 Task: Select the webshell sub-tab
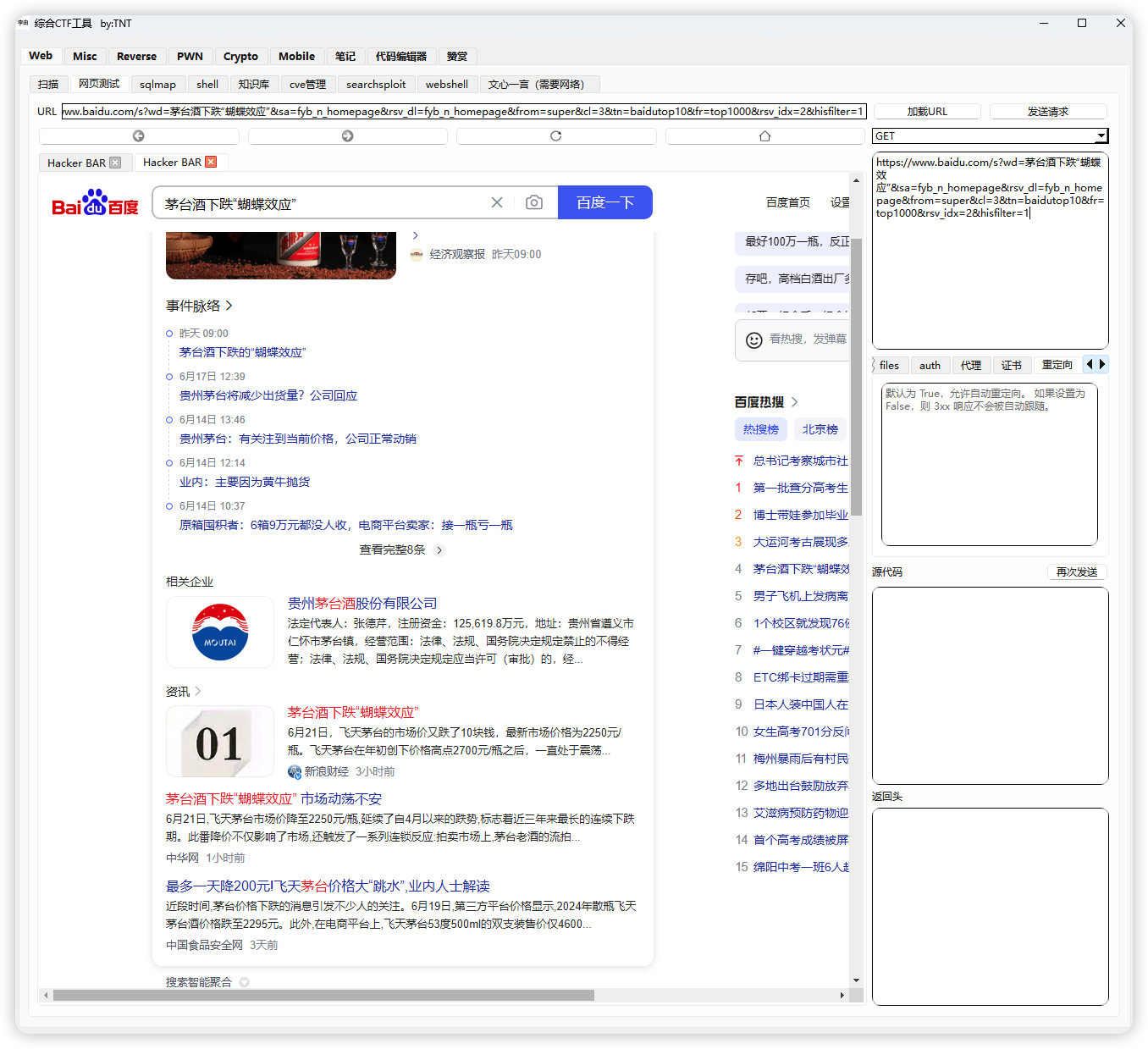(x=447, y=84)
